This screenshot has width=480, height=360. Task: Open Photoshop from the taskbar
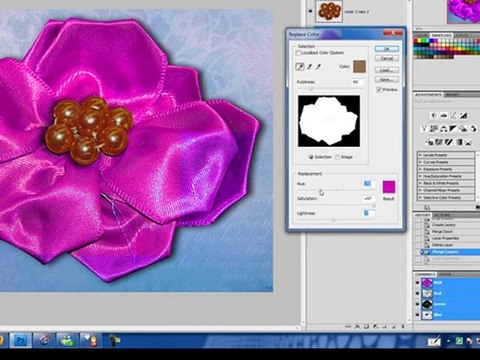[x=21, y=340]
